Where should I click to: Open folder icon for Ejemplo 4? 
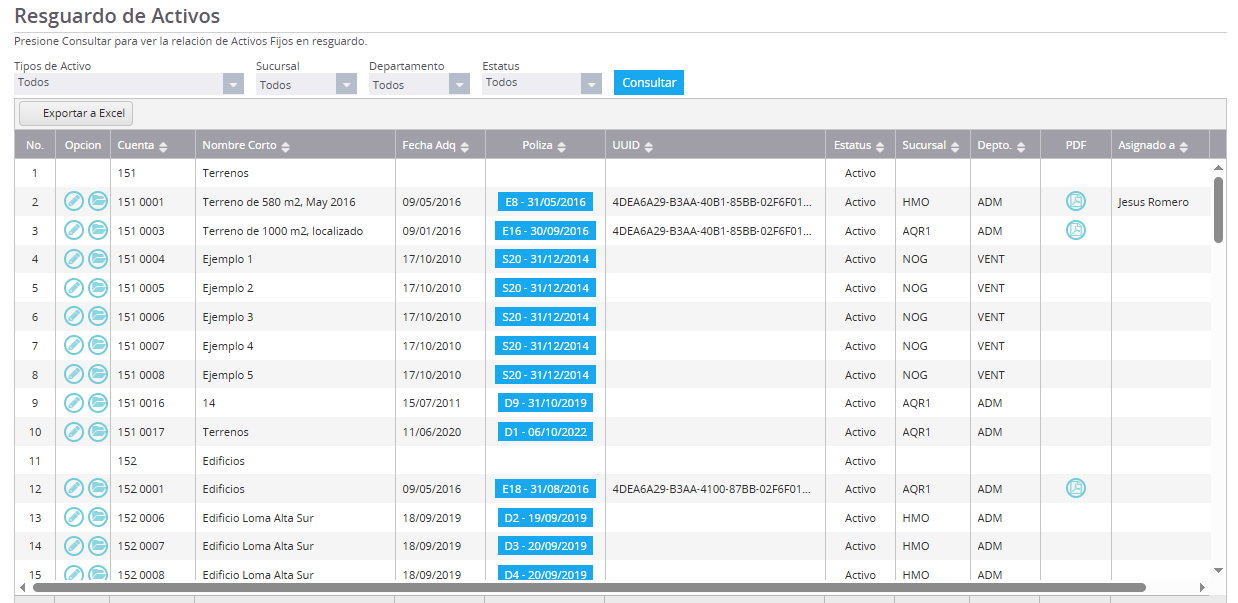tap(98, 345)
